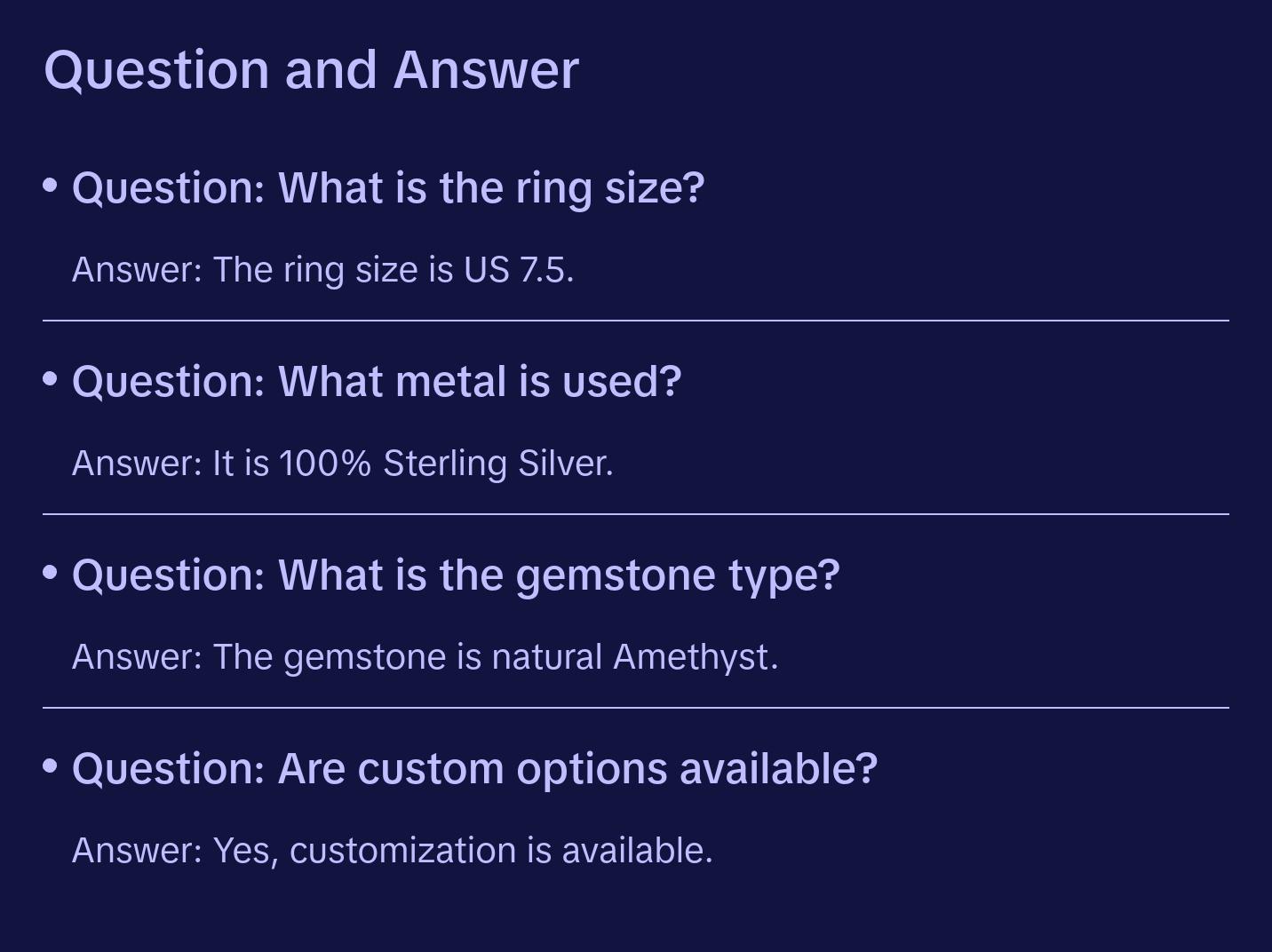Image resolution: width=1272 pixels, height=952 pixels.
Task: Click the bullet beside the custom options question
Action: pyautogui.click(x=51, y=766)
